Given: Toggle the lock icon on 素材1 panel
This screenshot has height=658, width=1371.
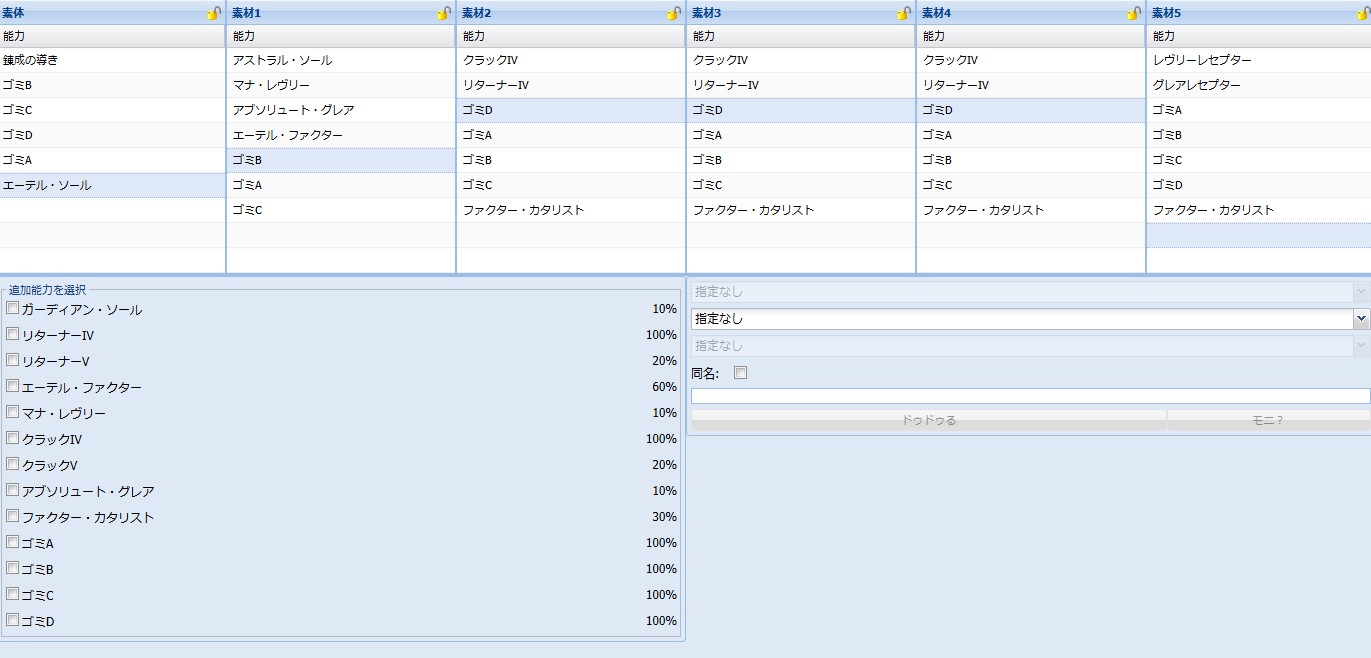Looking at the screenshot, I should coord(444,13).
